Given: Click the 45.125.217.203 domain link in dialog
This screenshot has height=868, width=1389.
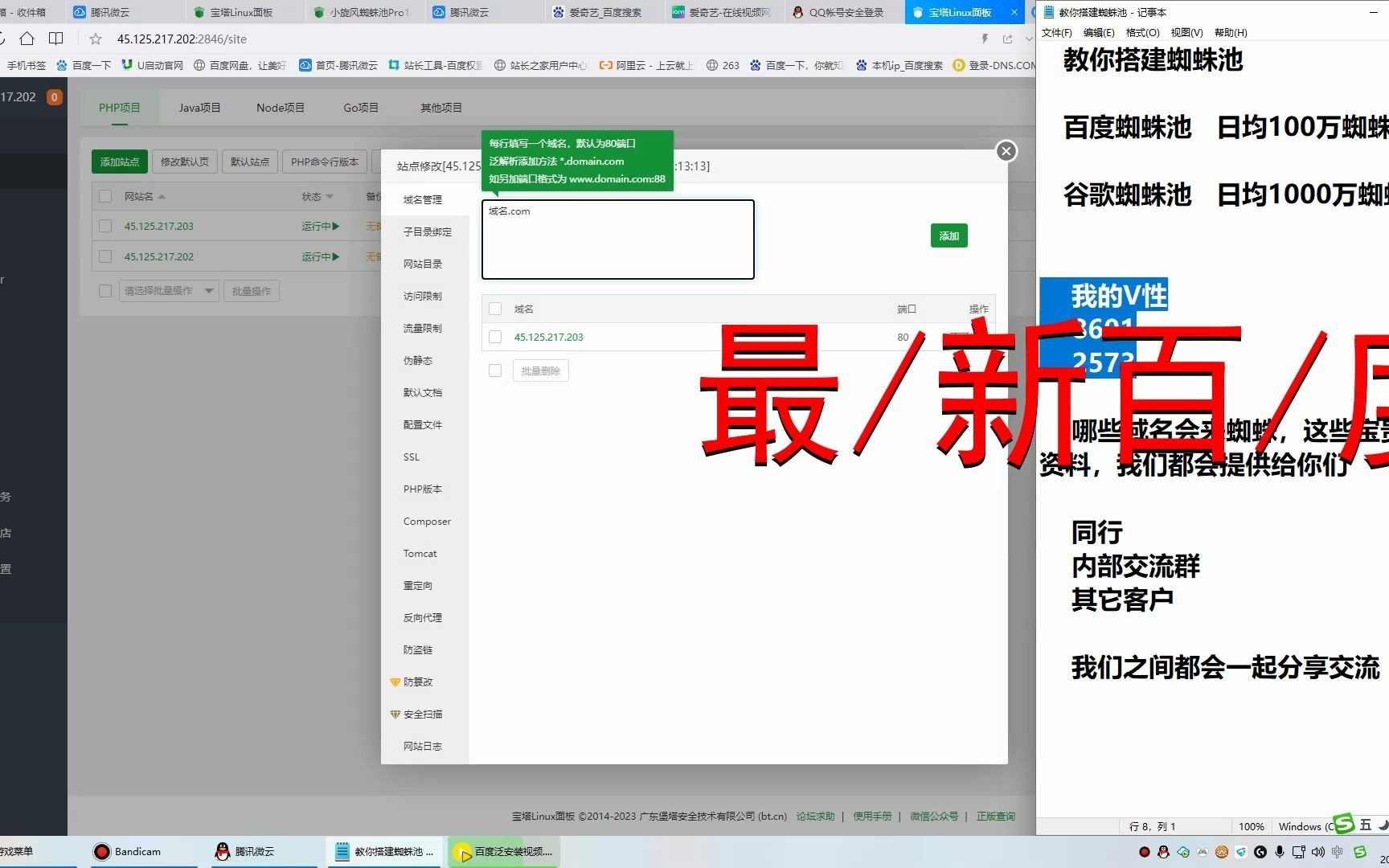Looking at the screenshot, I should click(x=549, y=338).
